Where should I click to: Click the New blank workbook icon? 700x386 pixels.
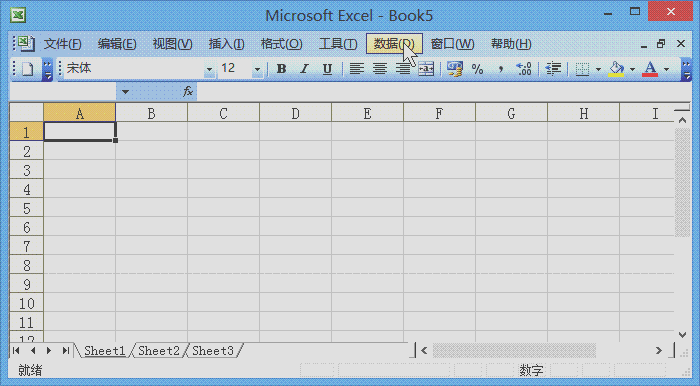[x=28, y=69]
